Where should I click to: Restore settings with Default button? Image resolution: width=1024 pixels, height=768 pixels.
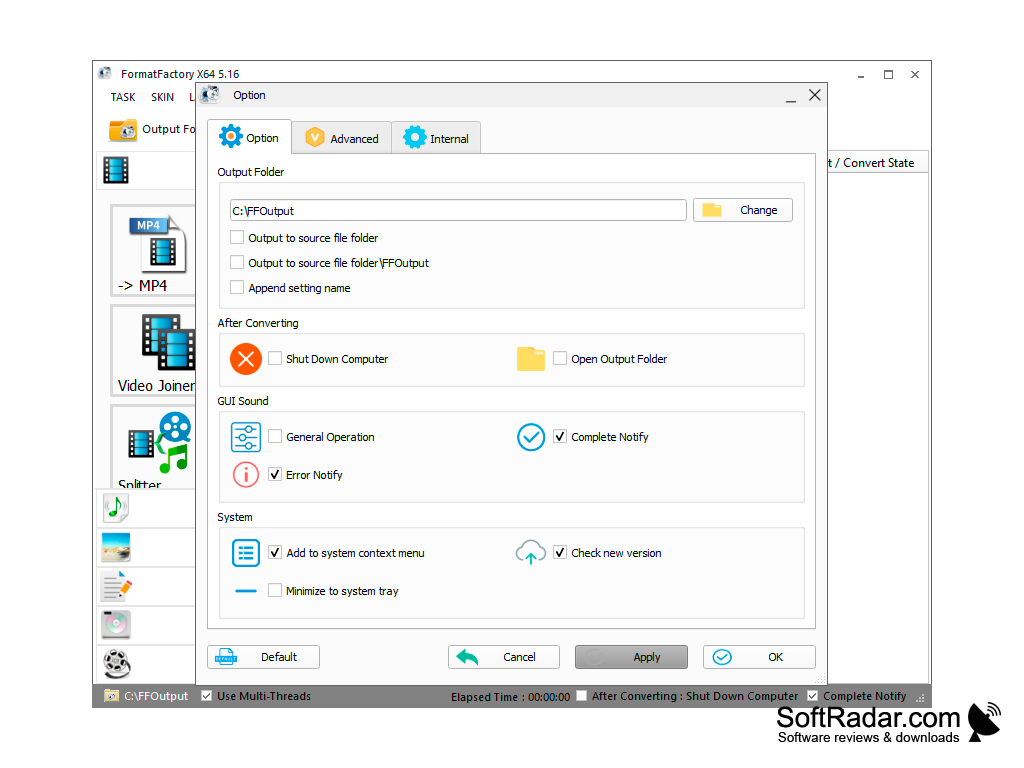[263, 657]
